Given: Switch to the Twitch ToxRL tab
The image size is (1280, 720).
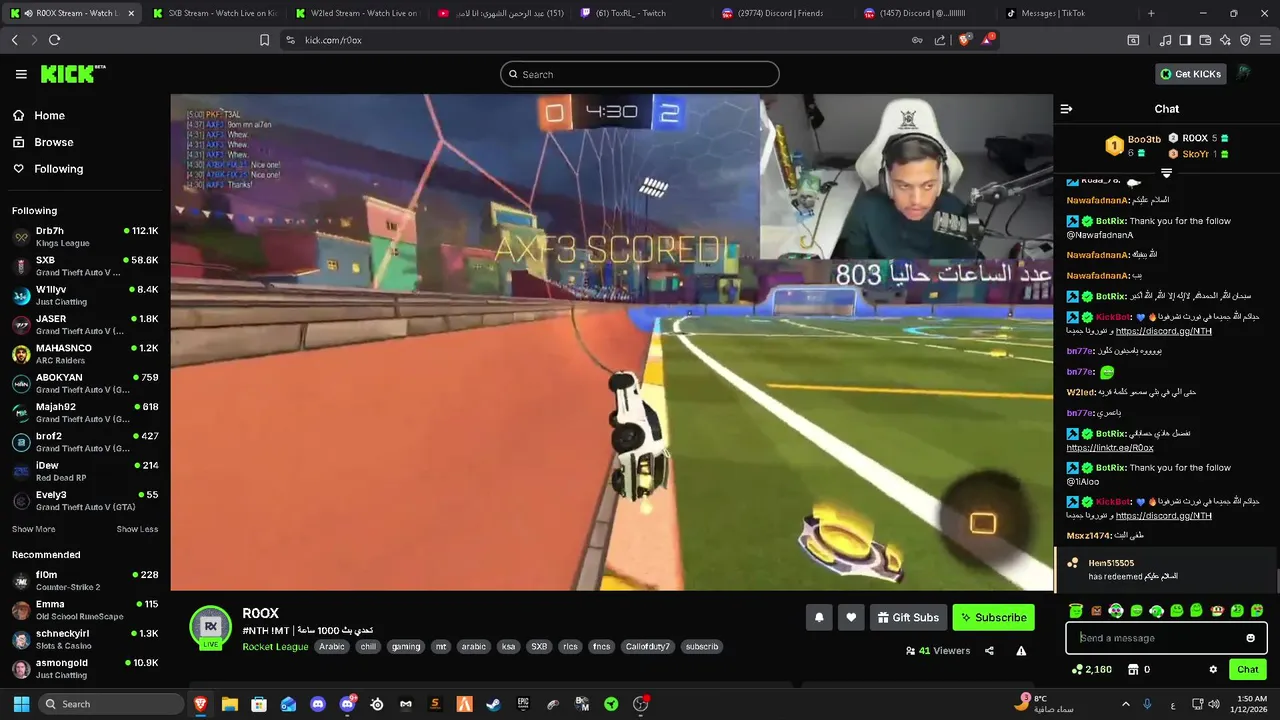Looking at the screenshot, I should click(642, 13).
